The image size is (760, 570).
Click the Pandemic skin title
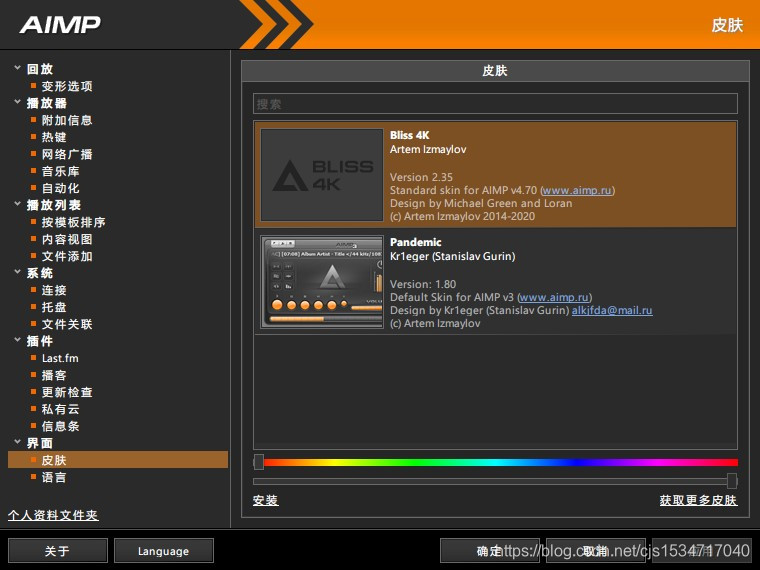point(416,242)
